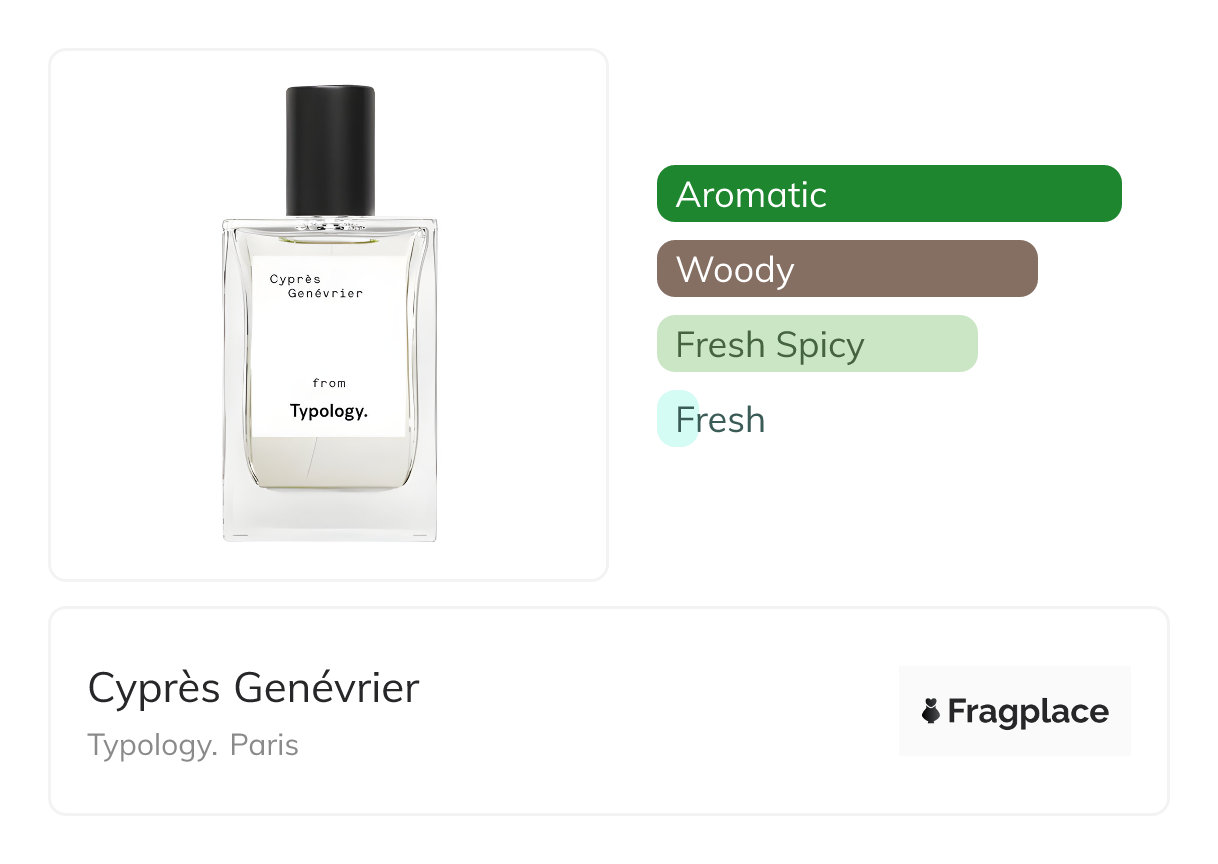This screenshot has height=864, width=1218.
Task: Click the Cyprès Genévrier text on the bottle label
Action: (316, 286)
